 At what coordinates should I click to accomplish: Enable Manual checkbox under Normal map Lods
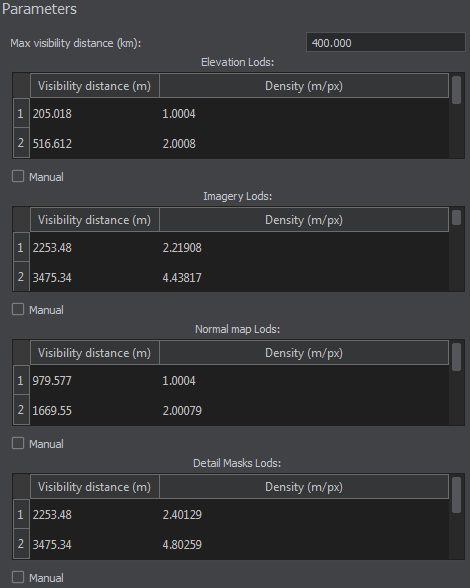click(x=18, y=443)
